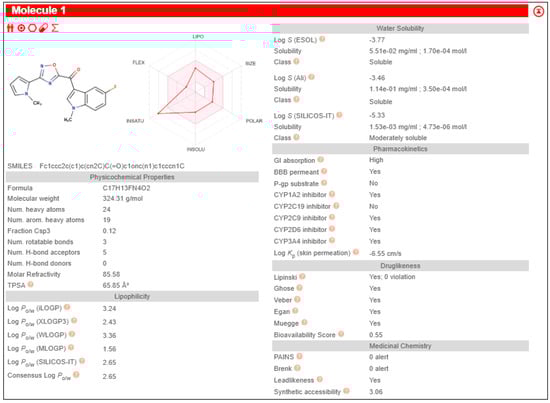Image resolution: width=550 pixels, height=403 pixels.
Task: Open help icon for Class under Ali solubility
Action: coord(296,100)
